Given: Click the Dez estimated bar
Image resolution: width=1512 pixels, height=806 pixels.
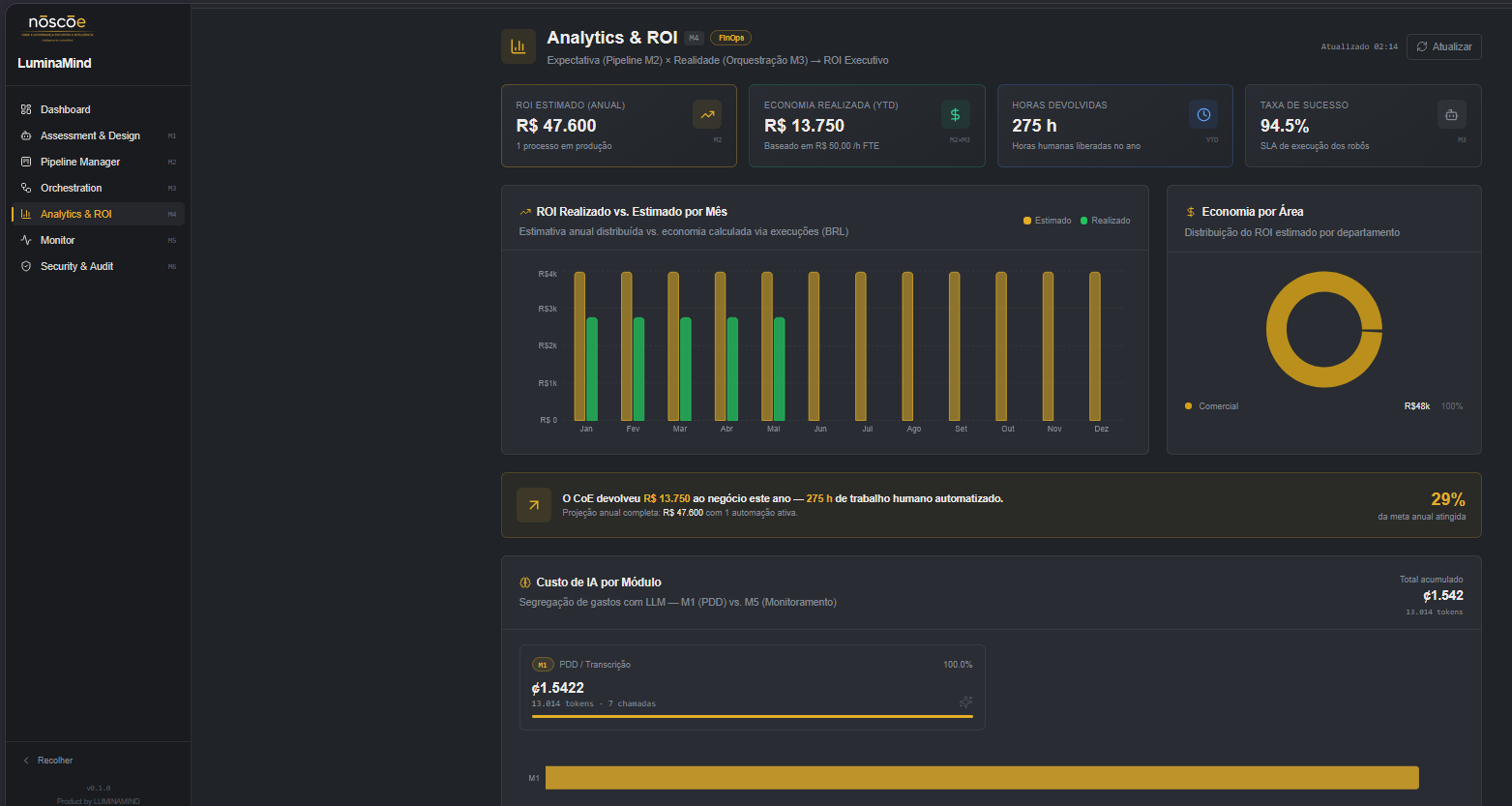Looking at the screenshot, I should (x=1095, y=346).
